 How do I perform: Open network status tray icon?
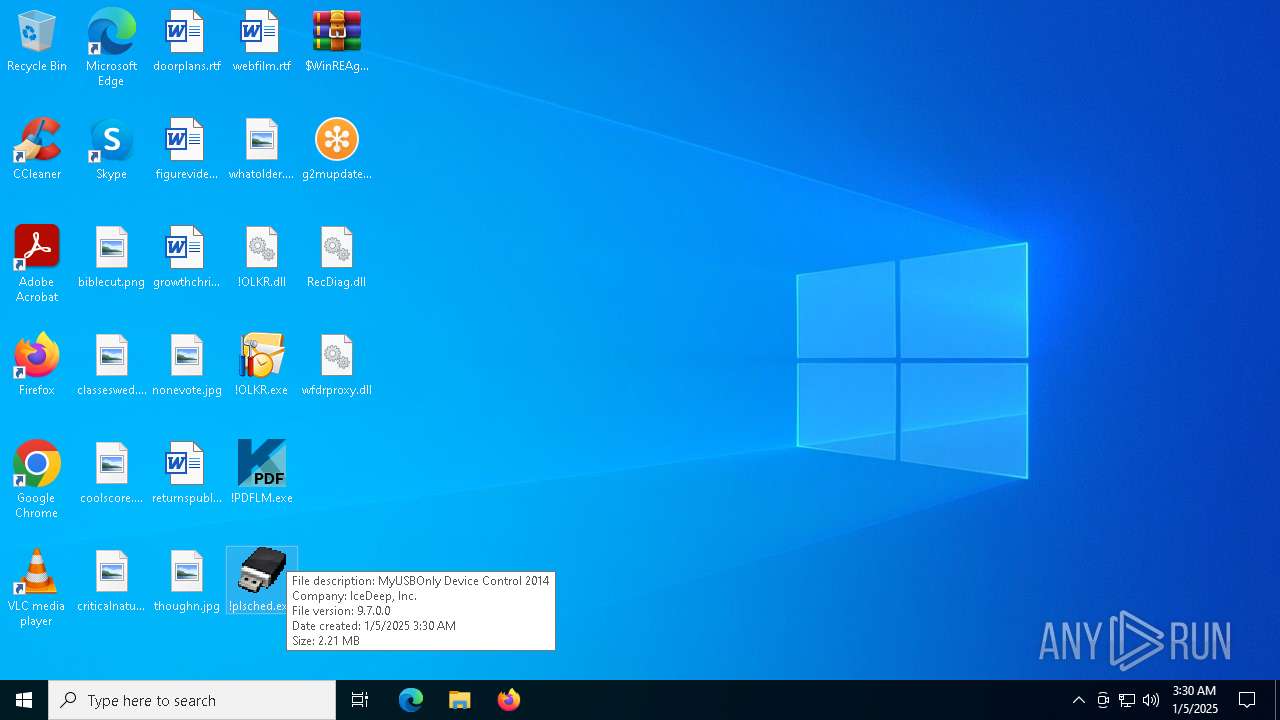[1127, 700]
